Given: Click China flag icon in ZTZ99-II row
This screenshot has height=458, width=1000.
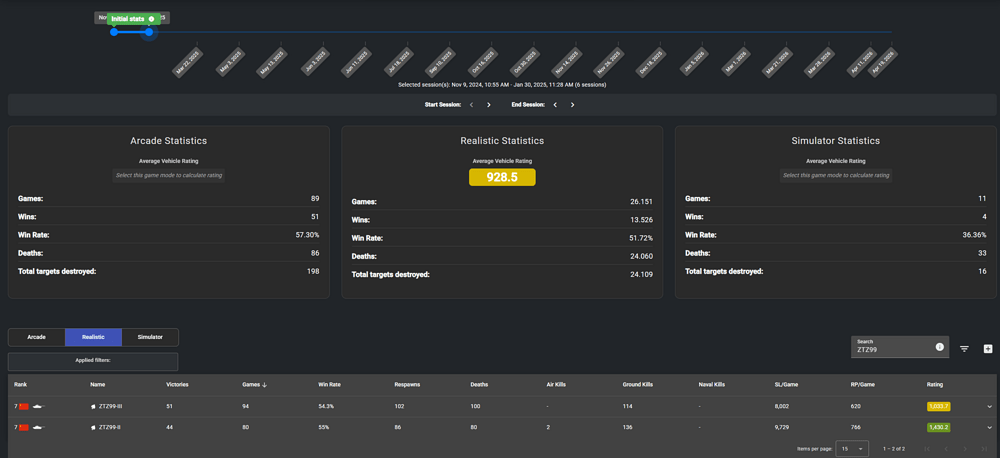Looking at the screenshot, I should [x=24, y=427].
